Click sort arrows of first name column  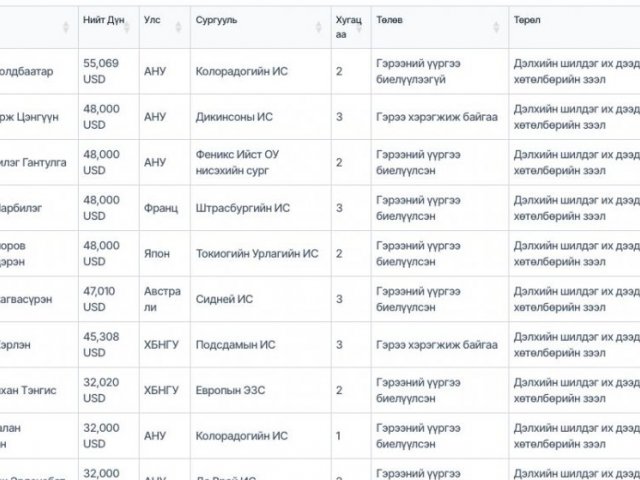click(66, 27)
